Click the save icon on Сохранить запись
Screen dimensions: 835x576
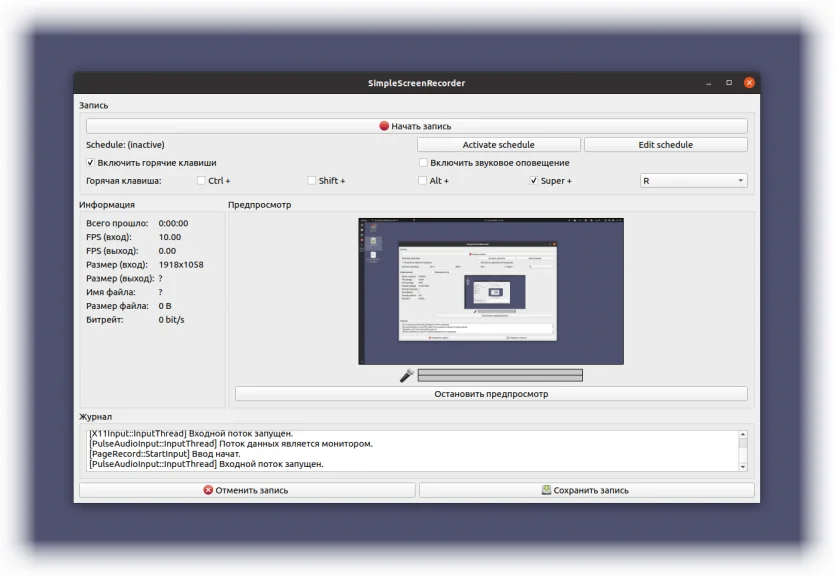[x=546, y=490]
